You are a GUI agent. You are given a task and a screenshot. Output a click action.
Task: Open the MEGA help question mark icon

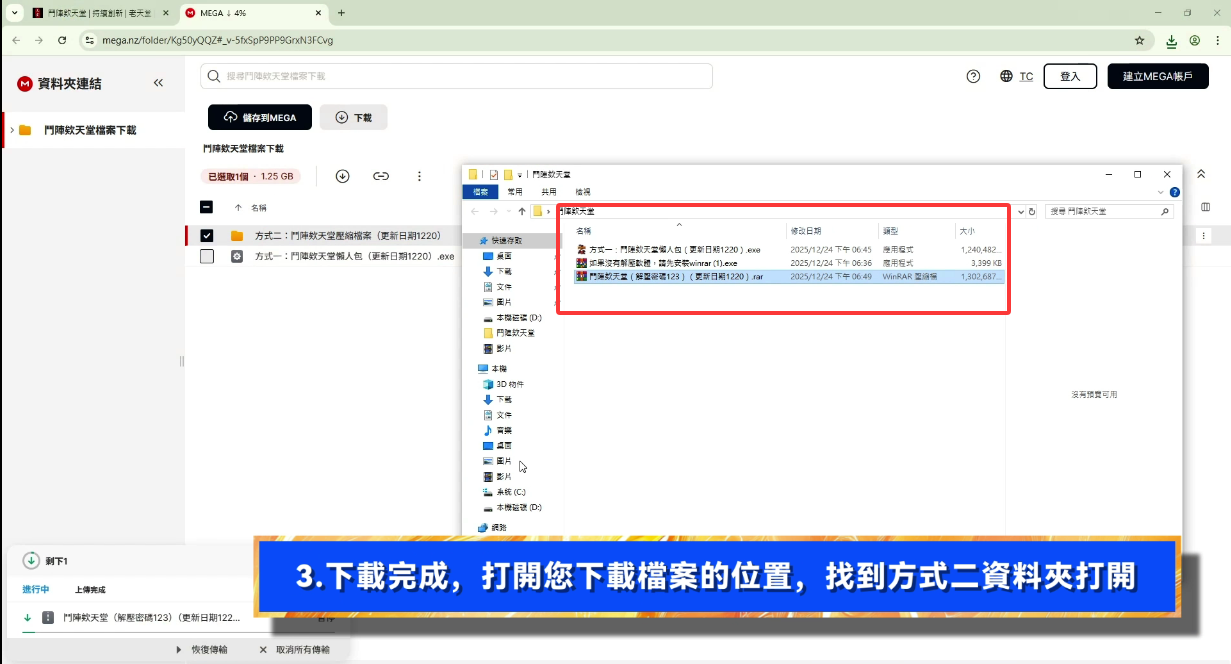[x=973, y=77]
